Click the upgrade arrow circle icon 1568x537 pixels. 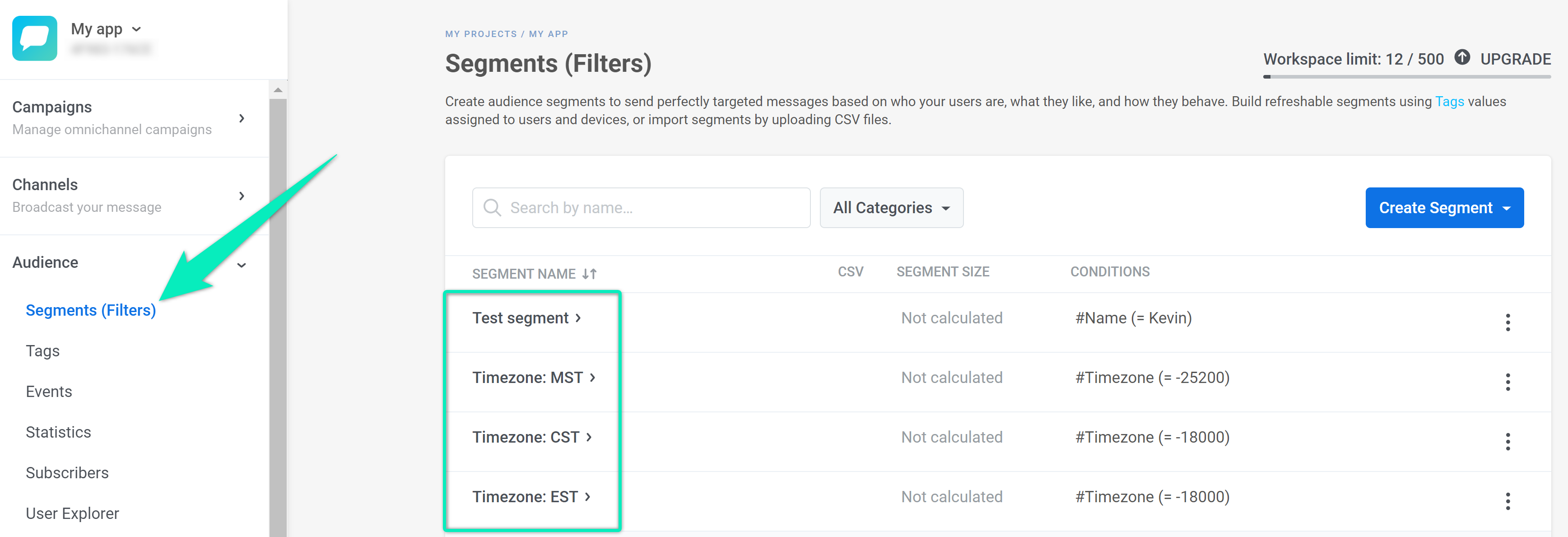1461,58
